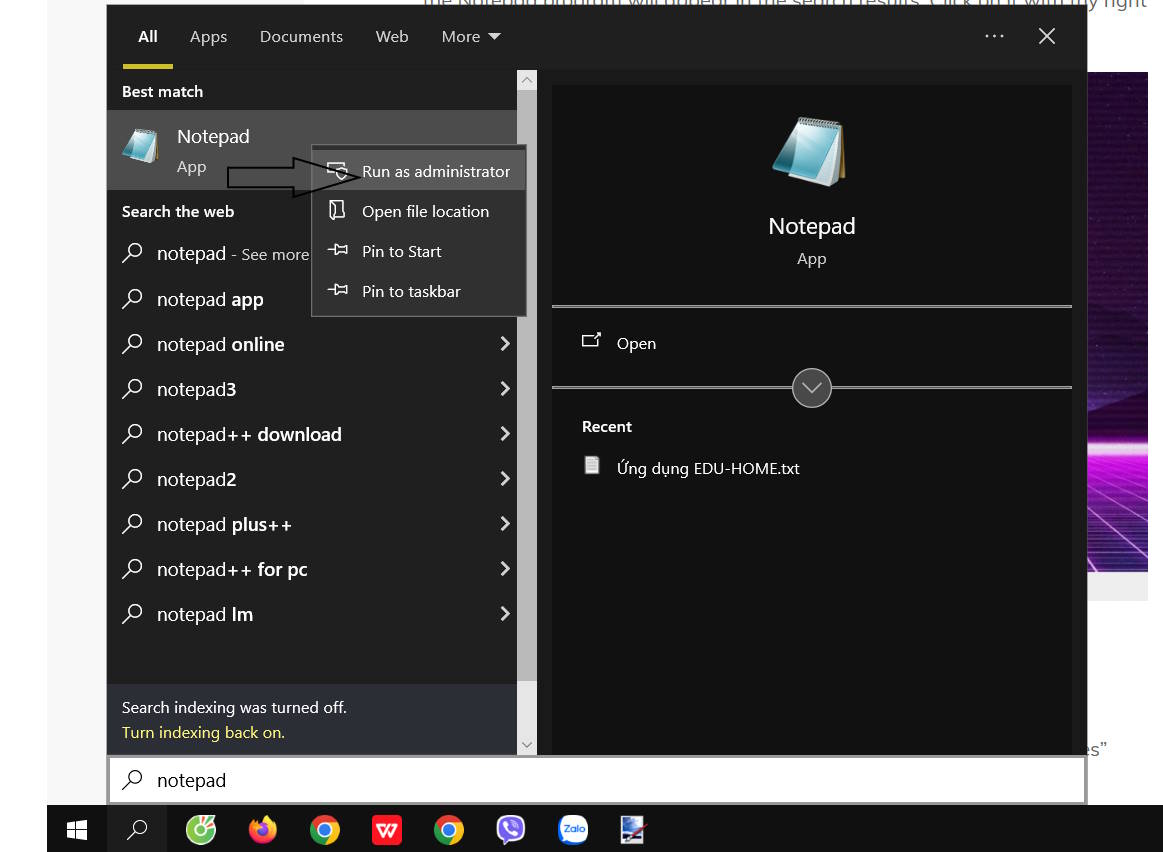This screenshot has width=1163, height=852.
Task: Open Viber from the taskbar
Action: pos(510,829)
